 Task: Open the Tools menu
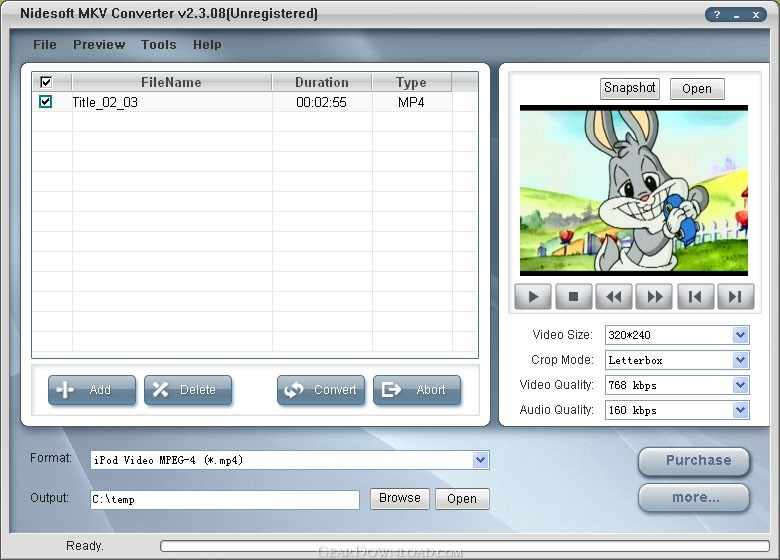159,45
